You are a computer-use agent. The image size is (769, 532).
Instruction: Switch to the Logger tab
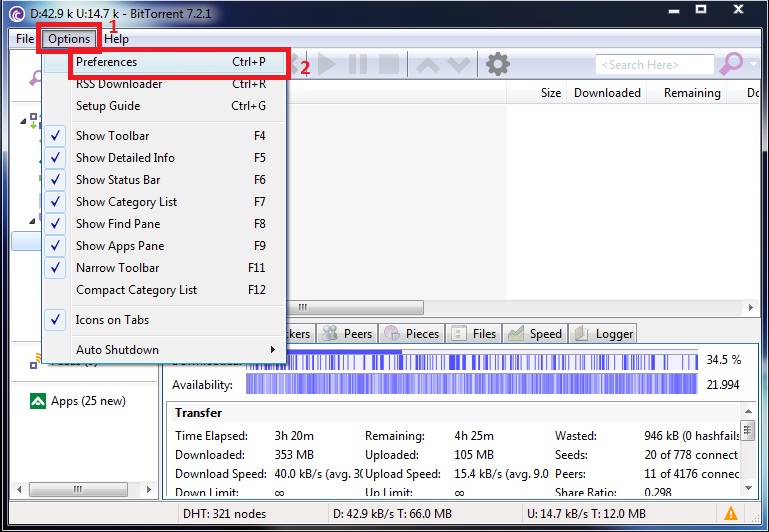(603, 334)
